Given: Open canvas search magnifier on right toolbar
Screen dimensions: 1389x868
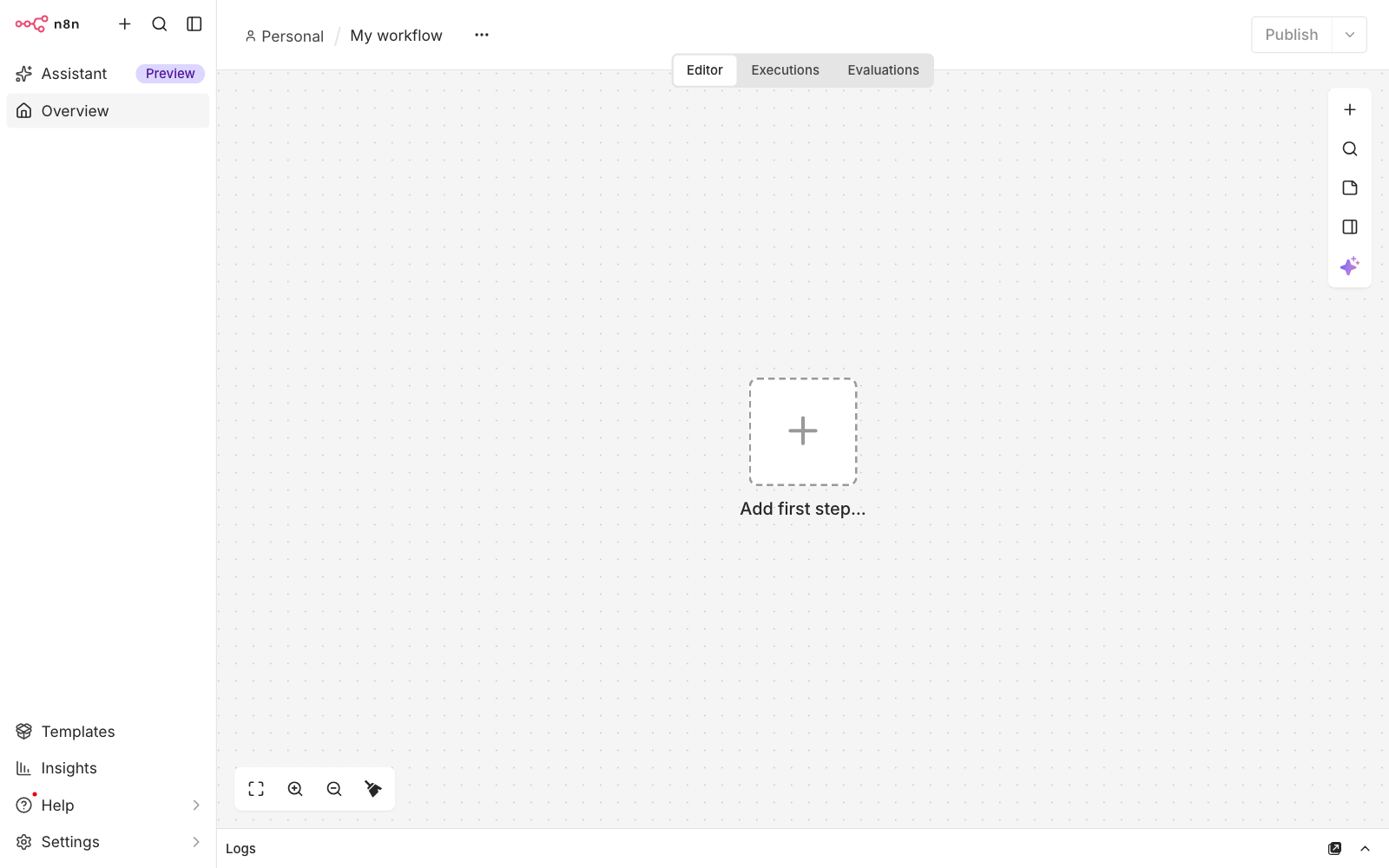Looking at the screenshot, I should [x=1350, y=149].
